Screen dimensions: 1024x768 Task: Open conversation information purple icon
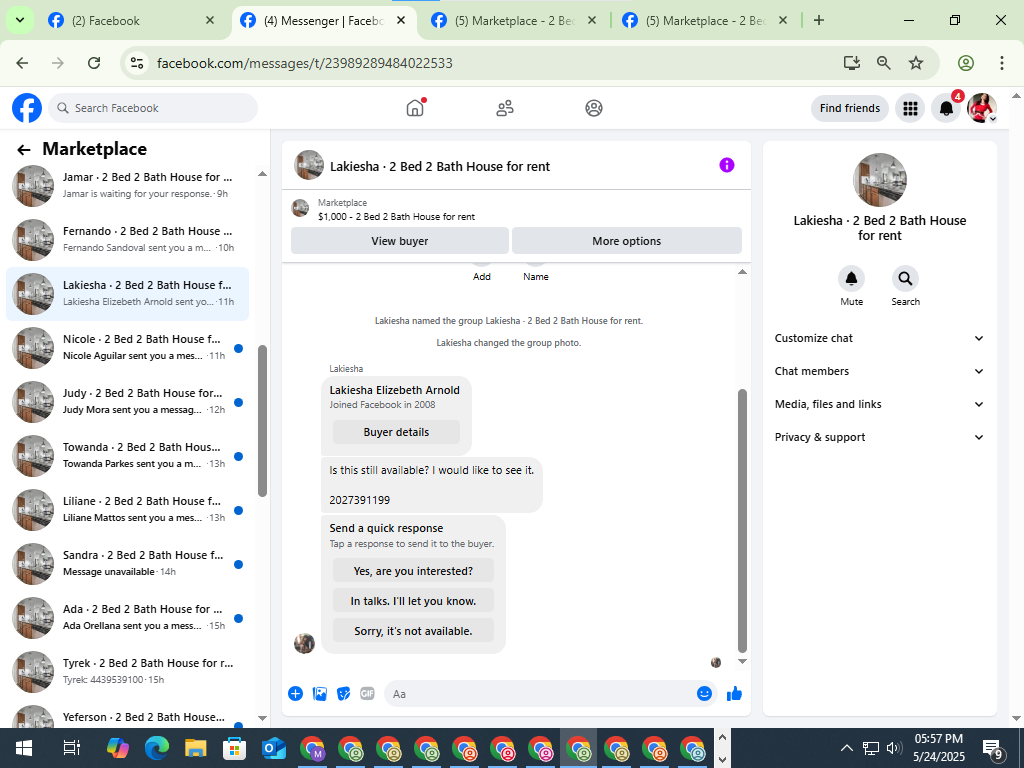(727, 165)
